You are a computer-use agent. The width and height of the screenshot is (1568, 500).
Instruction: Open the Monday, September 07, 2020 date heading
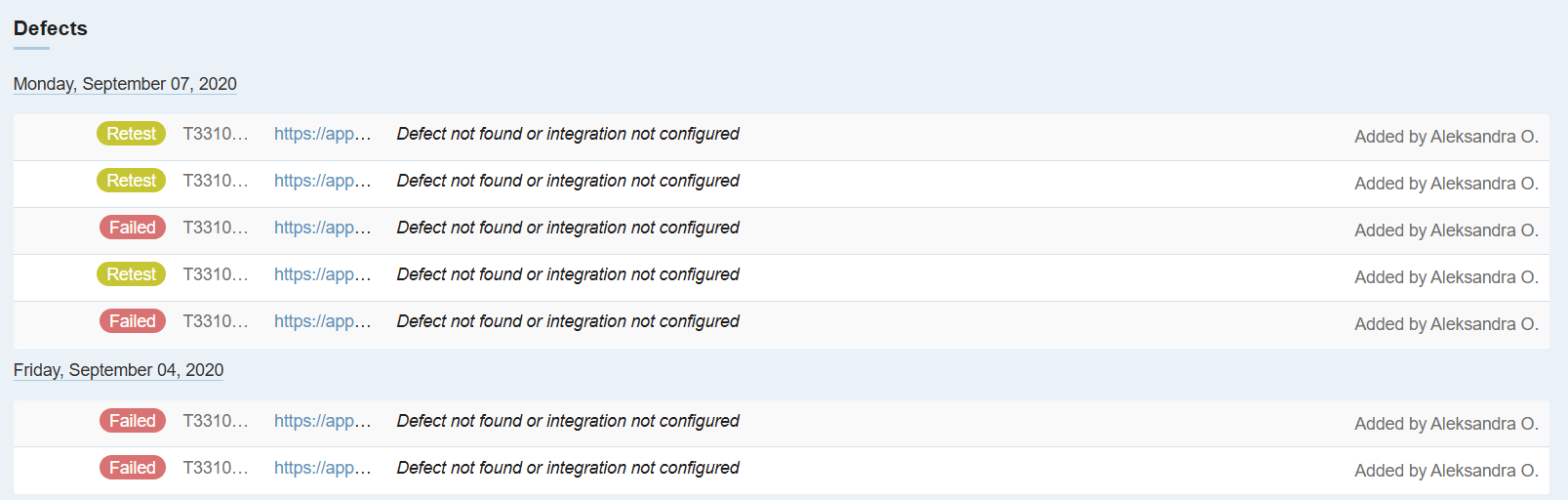coord(125,84)
